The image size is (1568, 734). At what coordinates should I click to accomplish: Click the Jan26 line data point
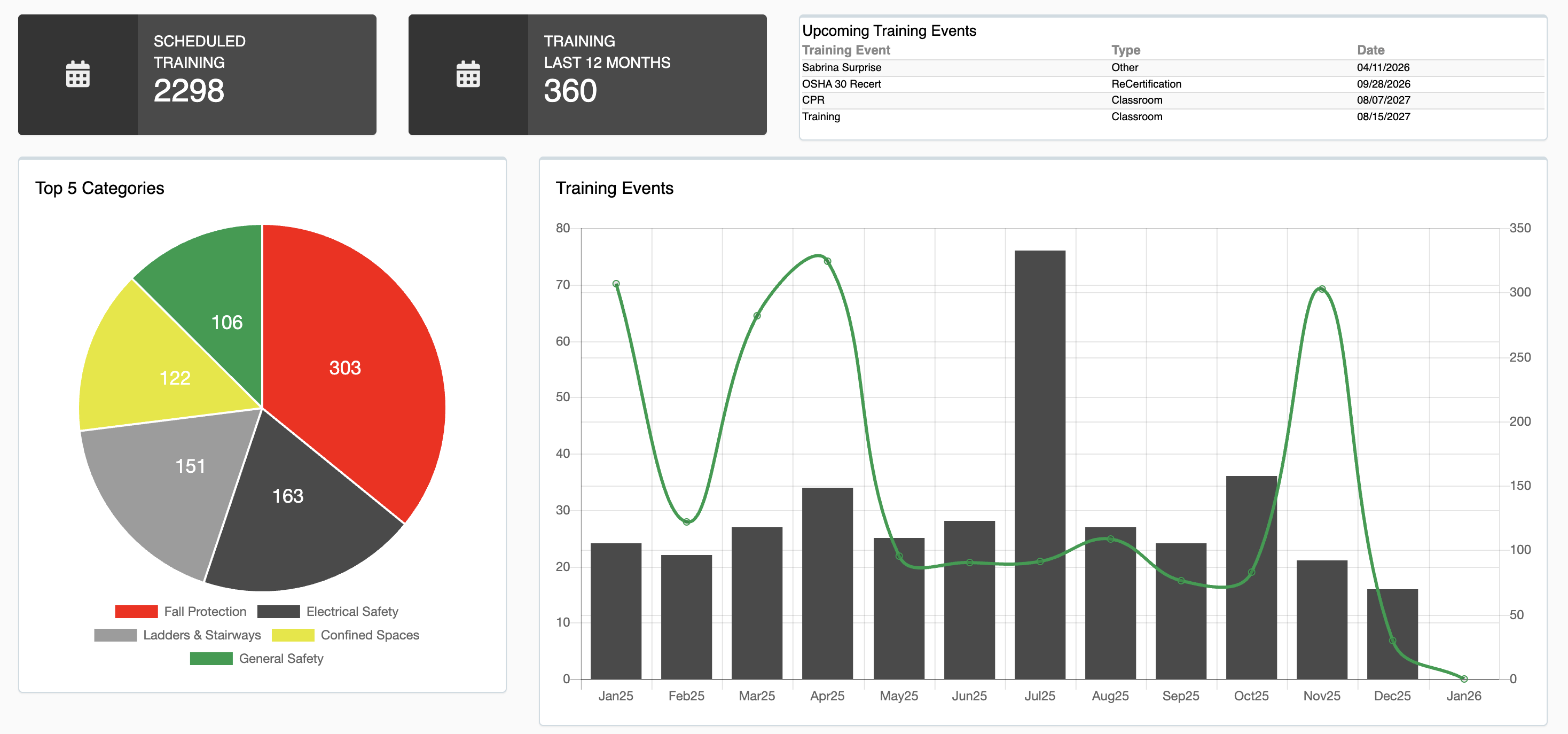point(1463,678)
